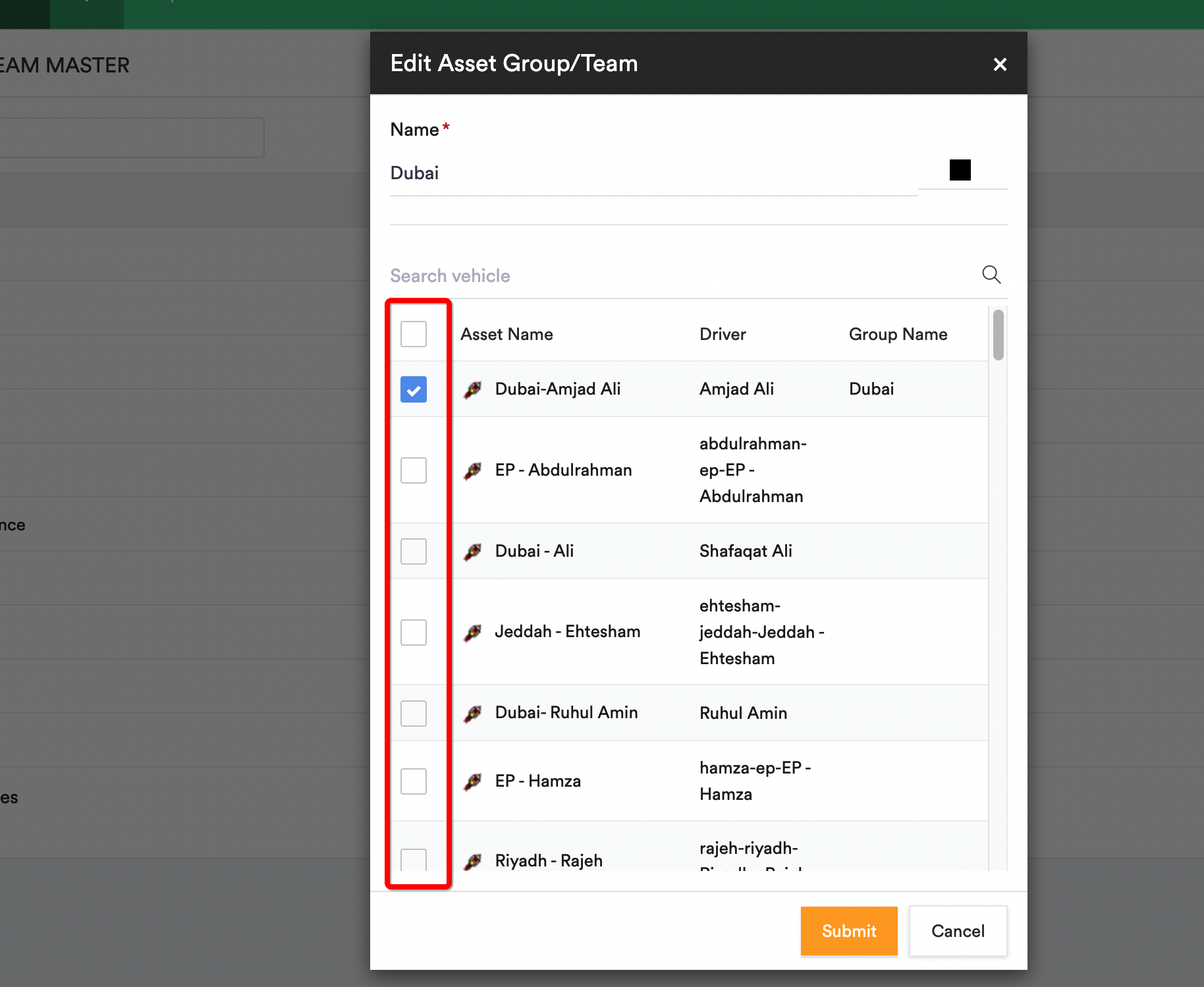Click the Driver column header
1204x987 pixels.
pos(723,334)
